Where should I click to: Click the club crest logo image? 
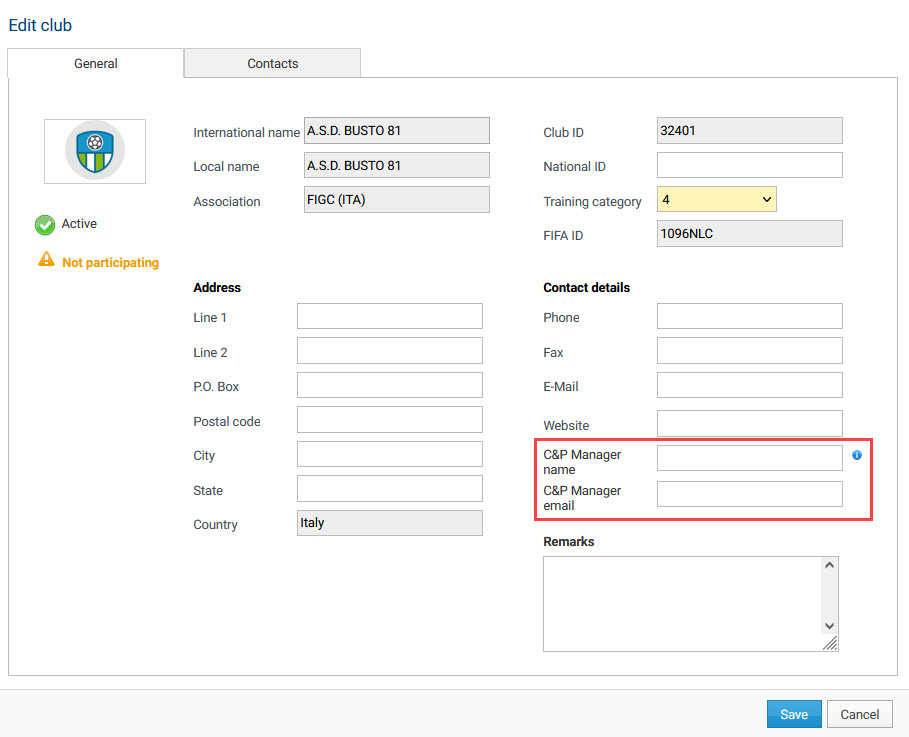coord(94,151)
